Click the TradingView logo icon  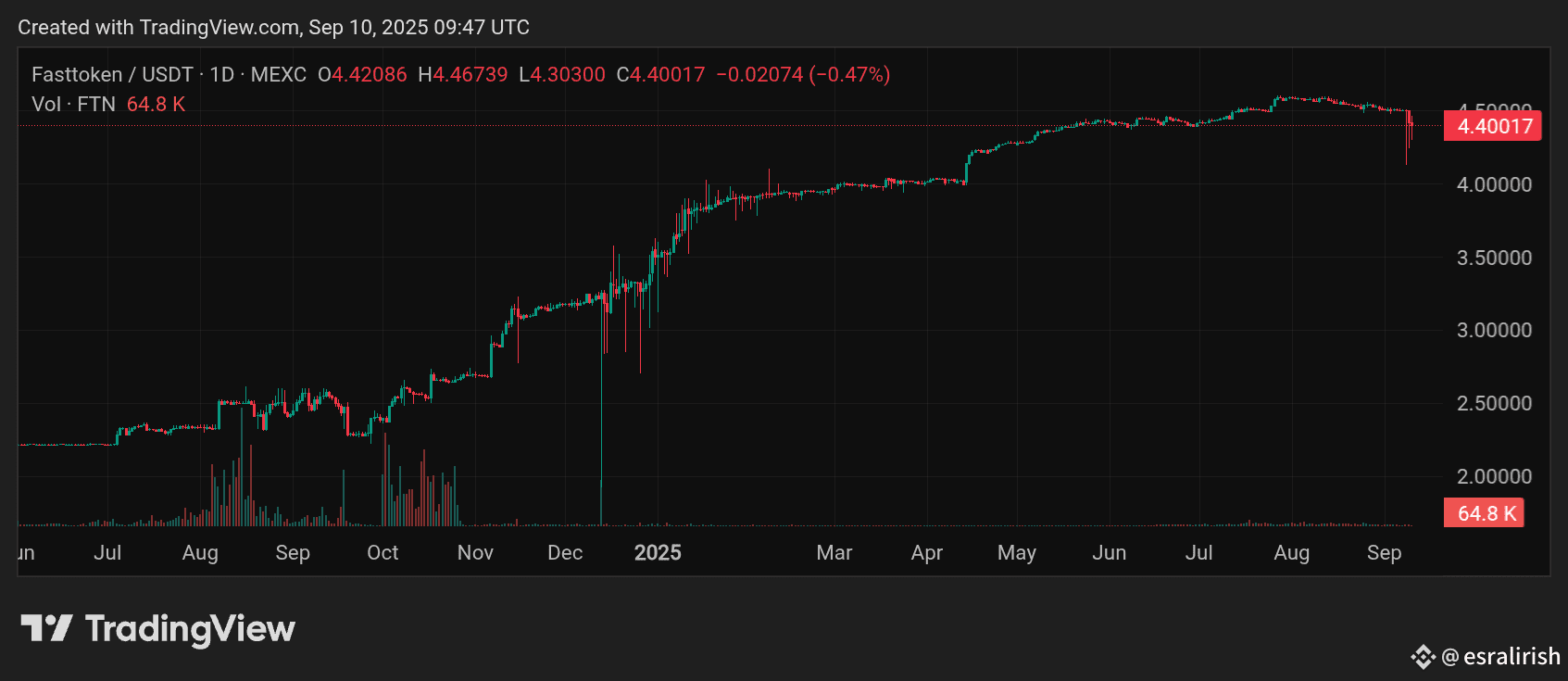46,628
